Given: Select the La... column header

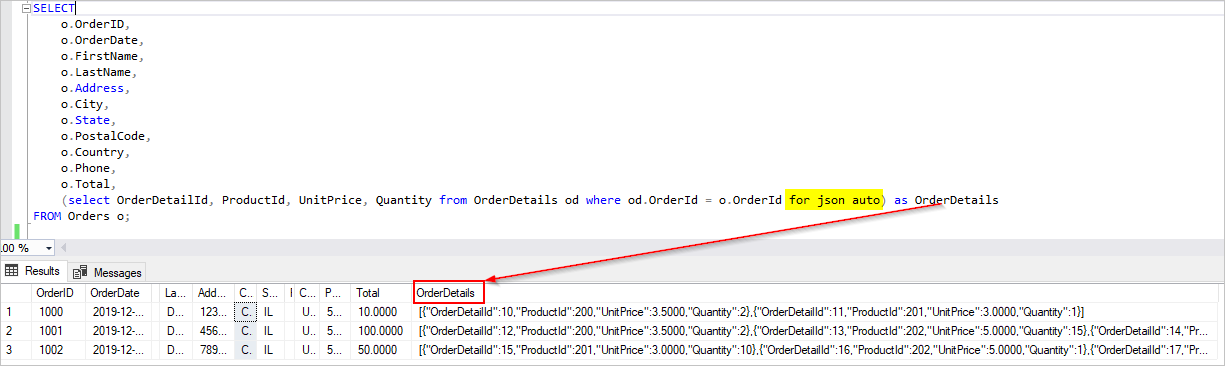Looking at the screenshot, I should (177, 292).
